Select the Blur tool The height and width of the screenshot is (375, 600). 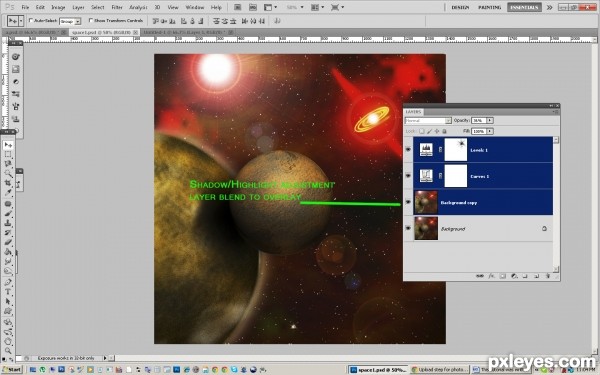click(8, 261)
